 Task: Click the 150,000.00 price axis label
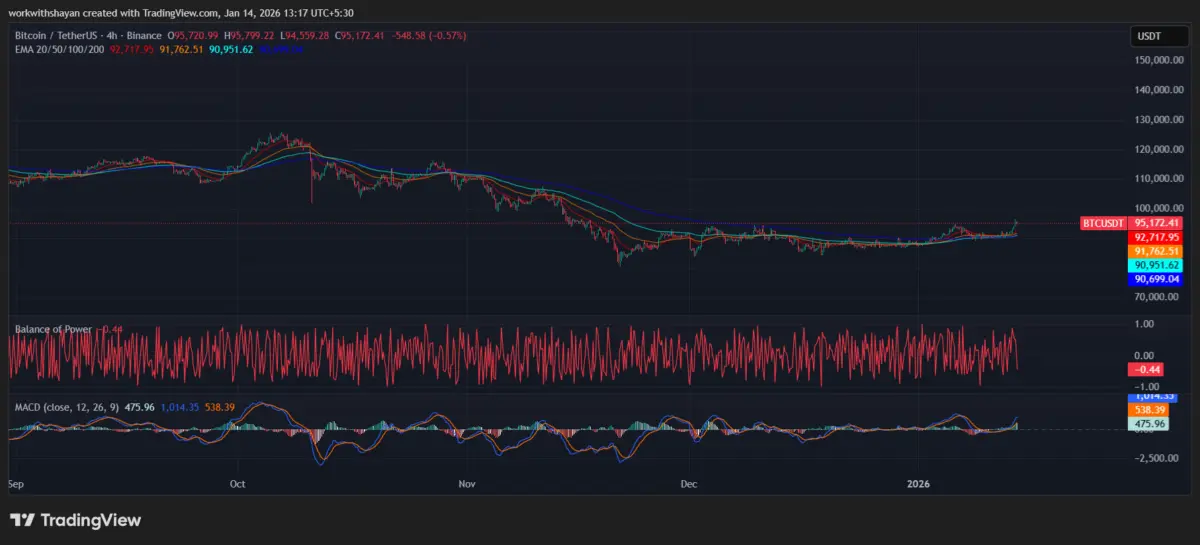[x=1158, y=59]
